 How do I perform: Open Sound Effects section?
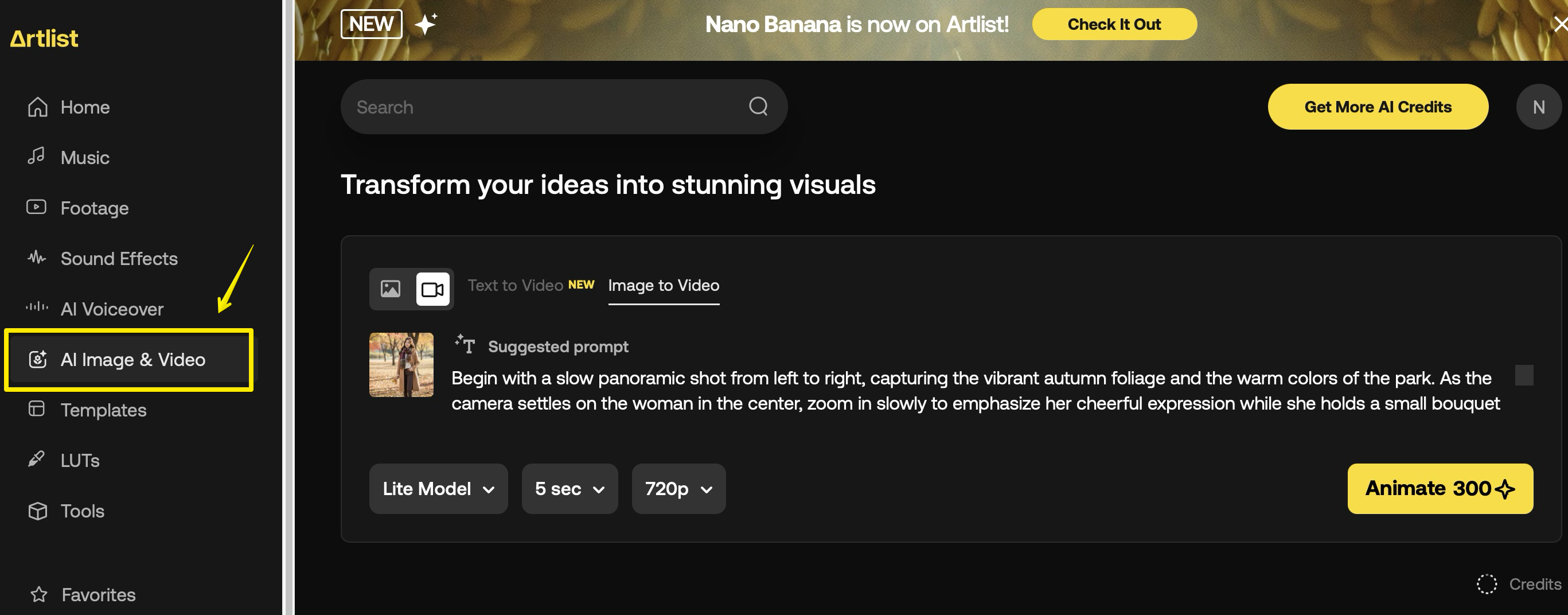(x=102, y=258)
